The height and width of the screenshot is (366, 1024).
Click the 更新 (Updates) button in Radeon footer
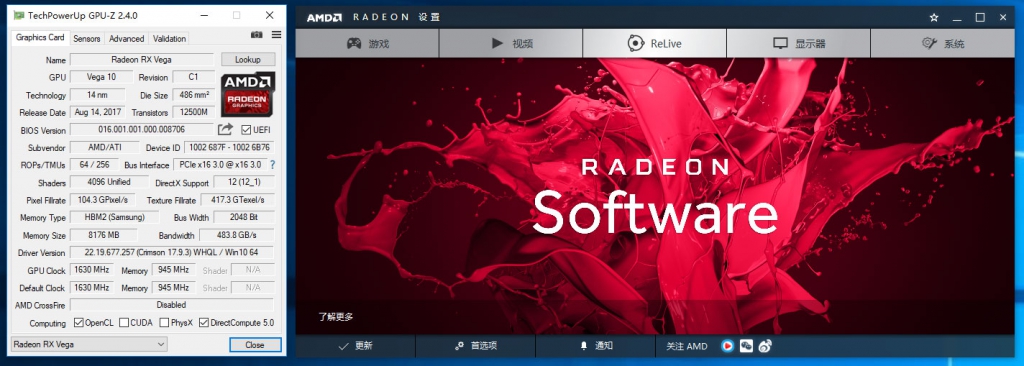point(355,346)
